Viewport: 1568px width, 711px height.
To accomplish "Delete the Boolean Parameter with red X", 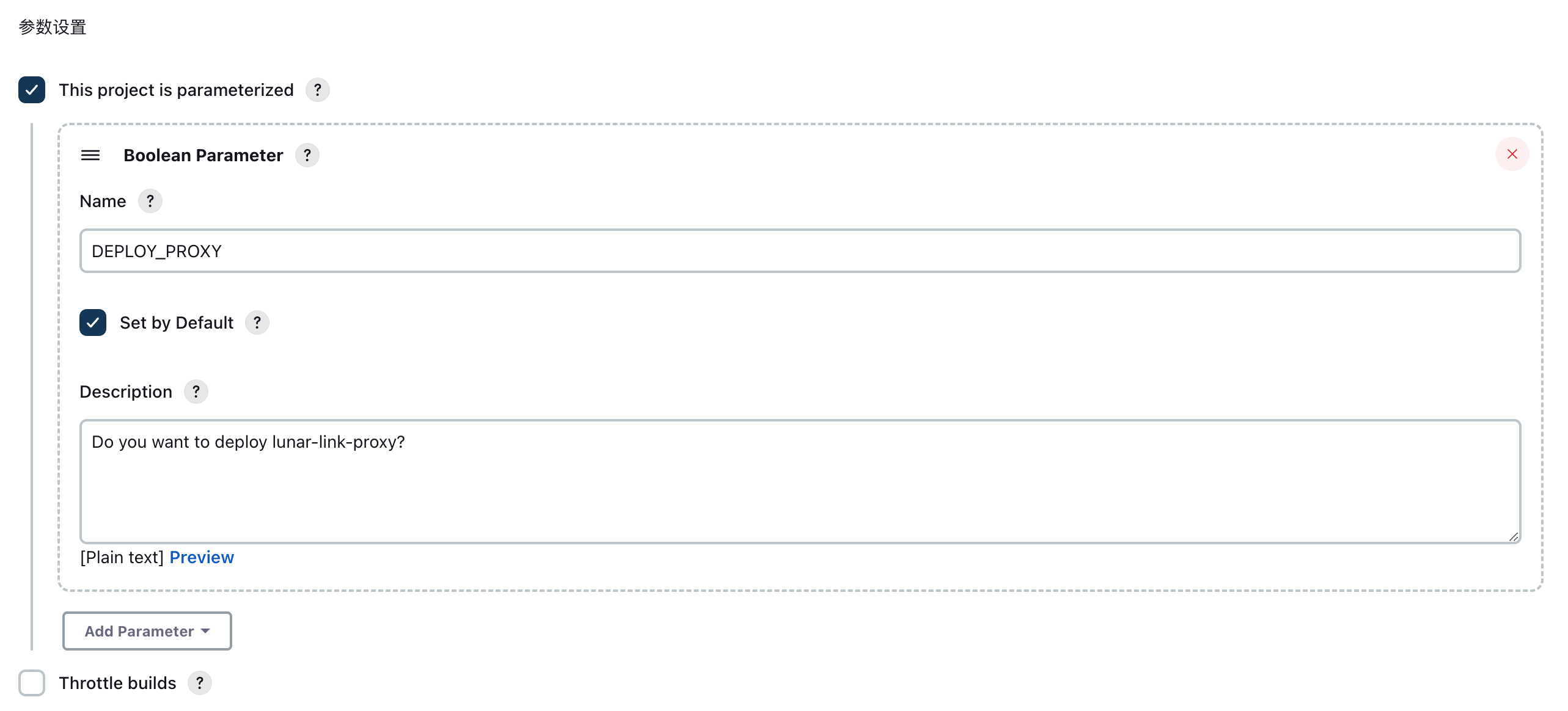I will [1512, 154].
